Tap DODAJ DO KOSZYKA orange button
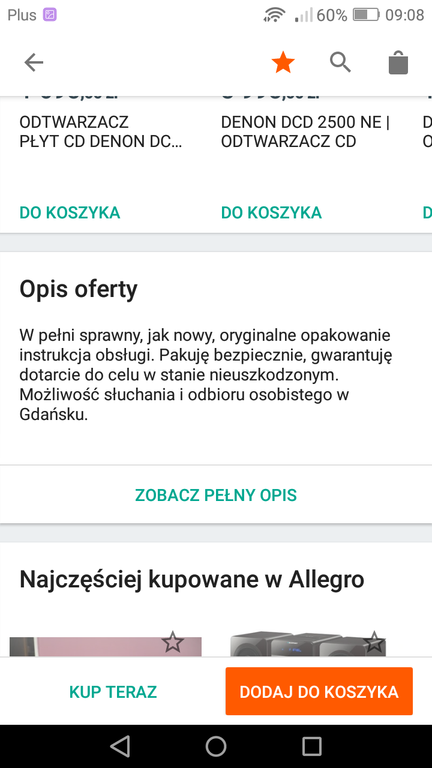Image resolution: width=432 pixels, height=768 pixels. [319, 692]
